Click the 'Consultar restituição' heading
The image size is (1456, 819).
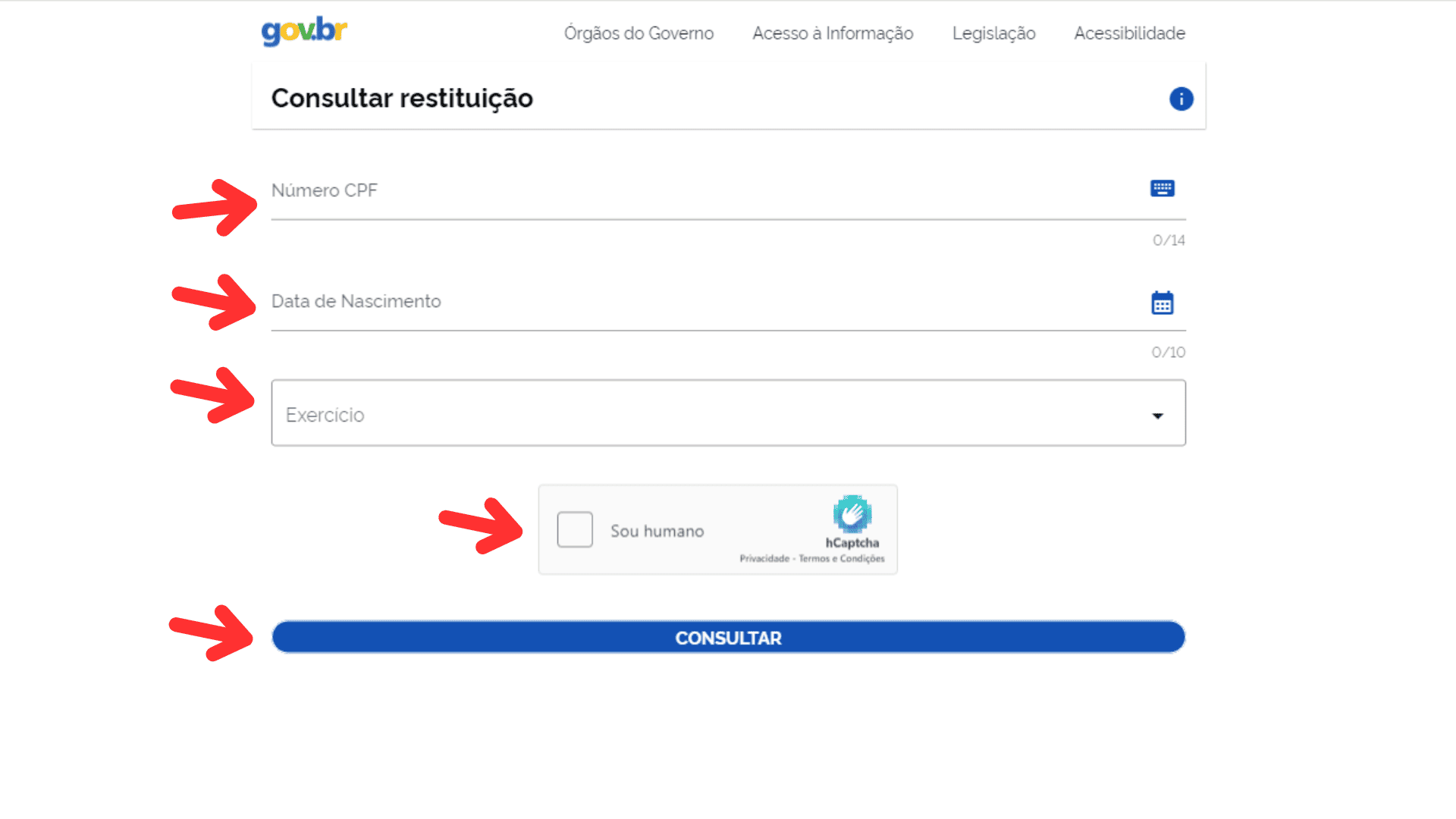coord(402,99)
